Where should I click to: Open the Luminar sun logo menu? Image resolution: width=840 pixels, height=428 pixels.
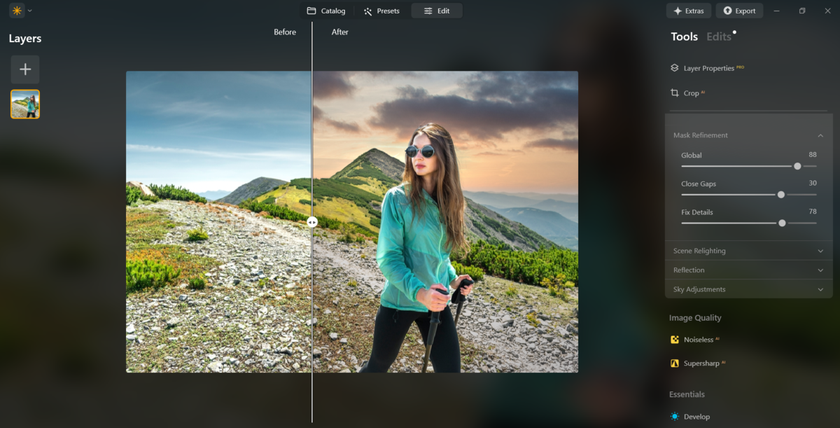point(17,11)
